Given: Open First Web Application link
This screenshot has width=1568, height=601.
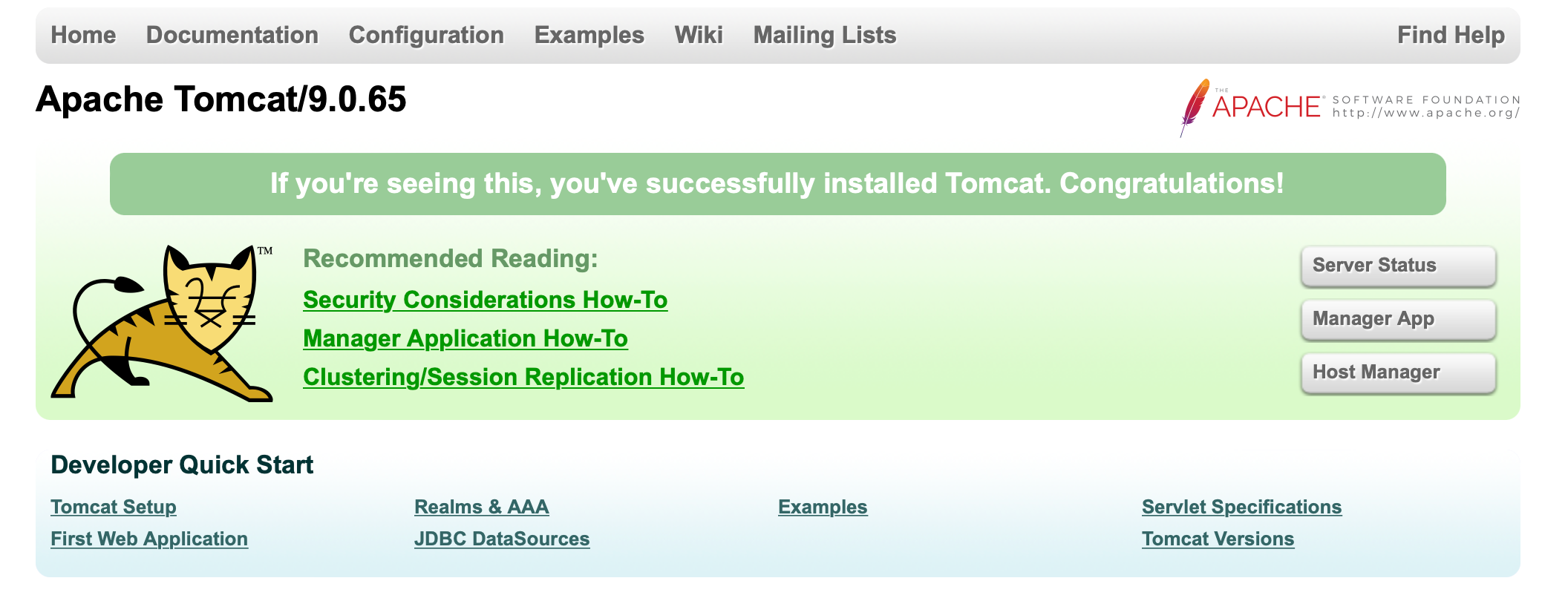Looking at the screenshot, I should [149, 539].
